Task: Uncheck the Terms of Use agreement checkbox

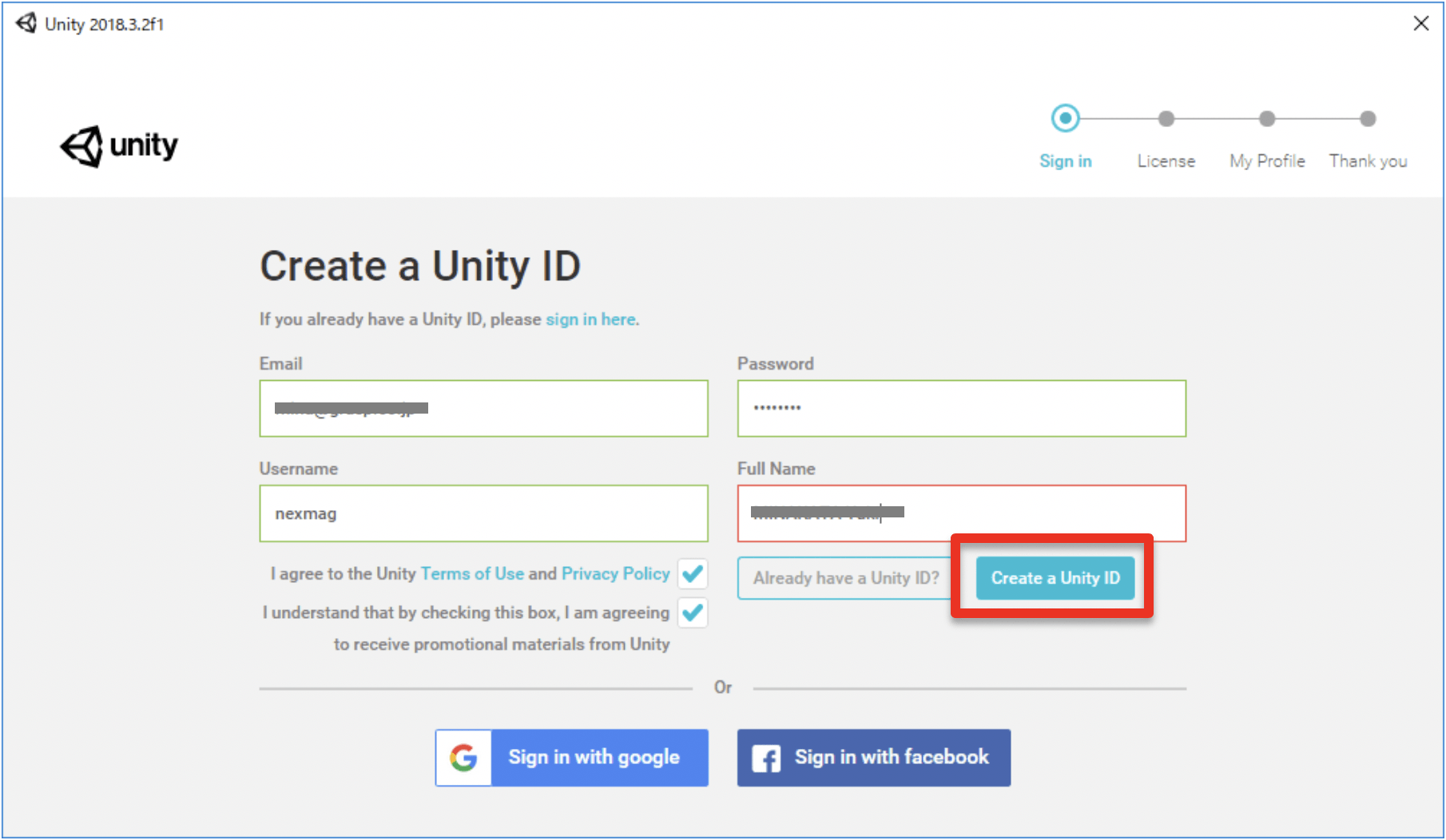Action: [x=693, y=573]
